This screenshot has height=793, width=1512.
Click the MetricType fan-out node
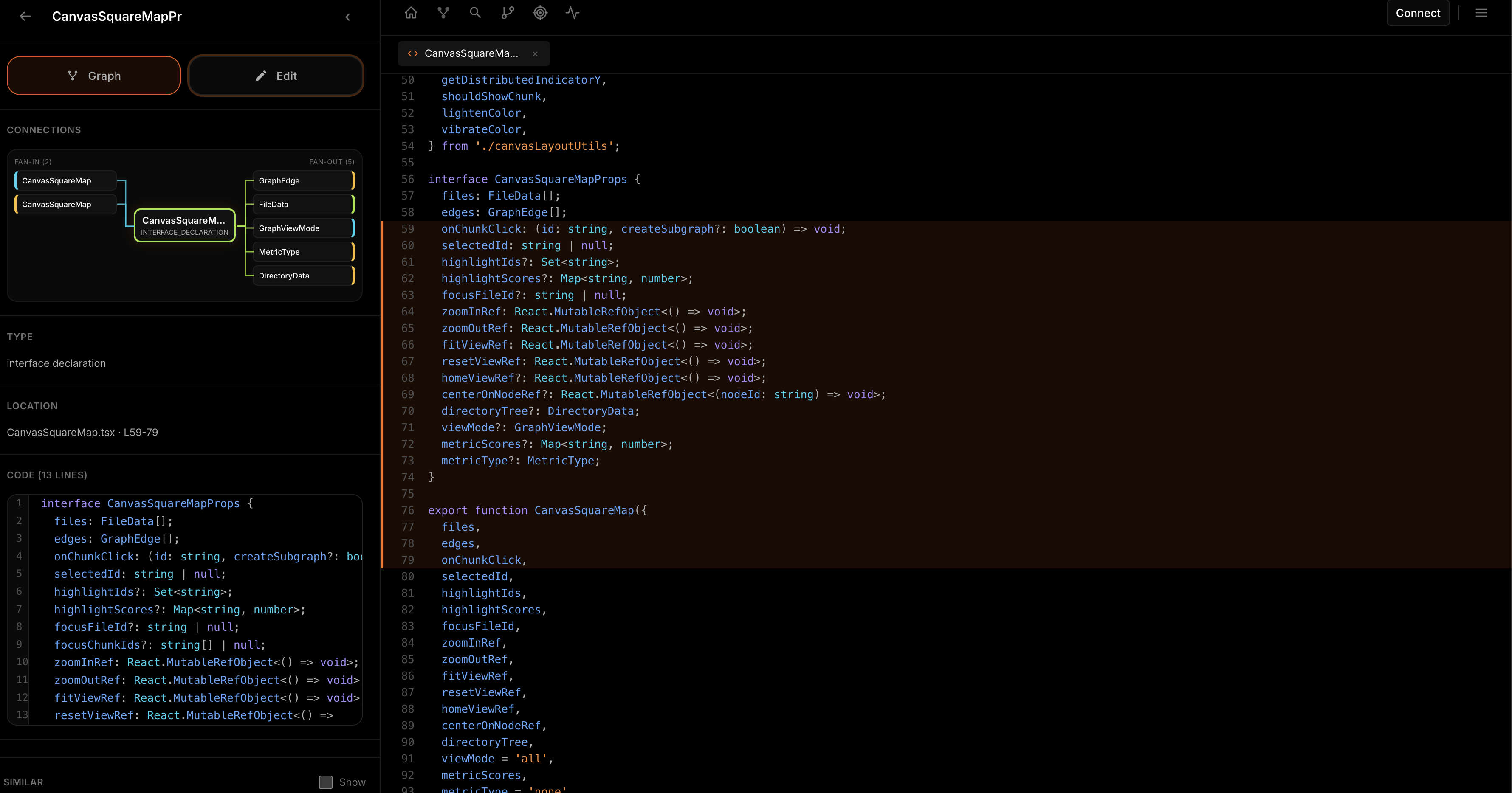pos(302,252)
